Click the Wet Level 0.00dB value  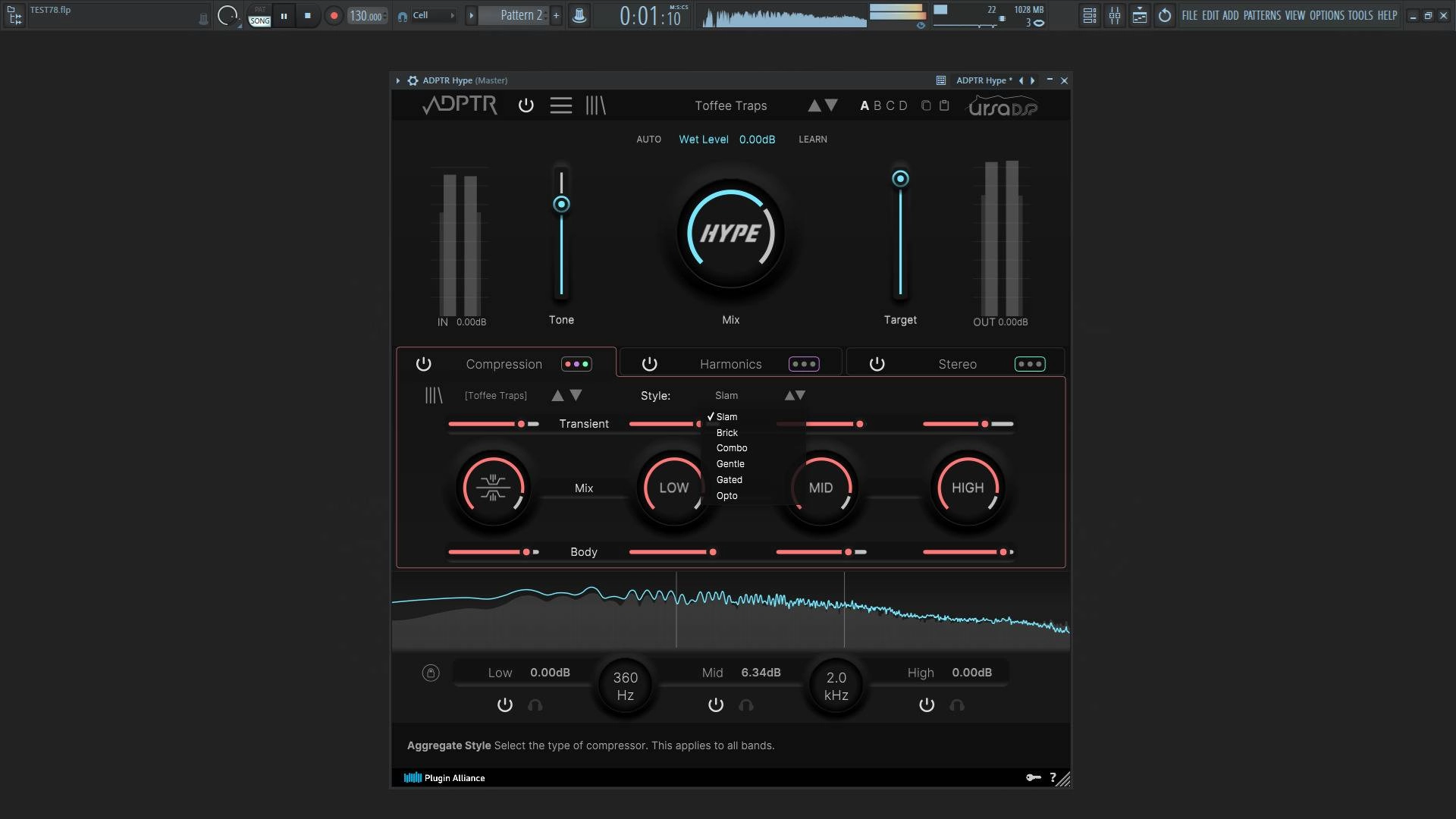pyautogui.click(x=757, y=140)
